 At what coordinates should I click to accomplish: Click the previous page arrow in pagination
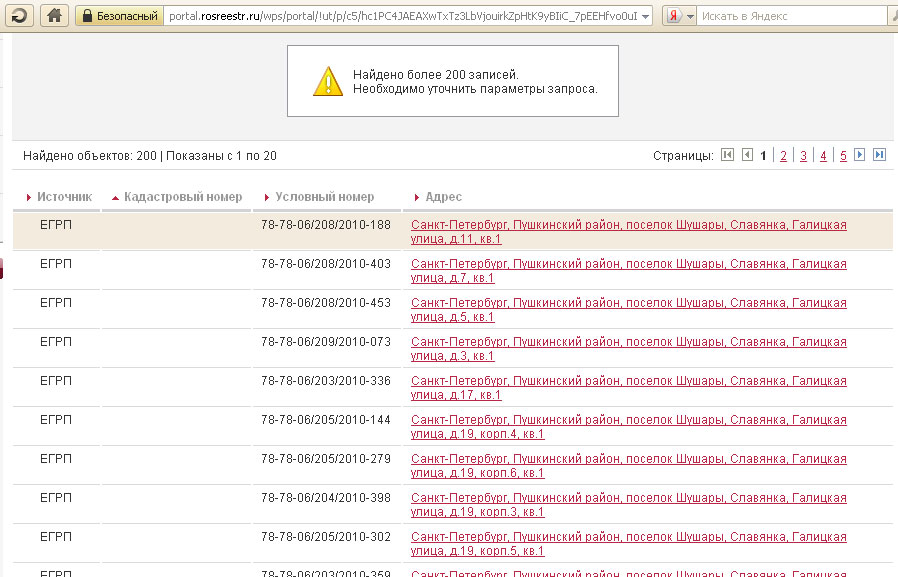[746, 155]
